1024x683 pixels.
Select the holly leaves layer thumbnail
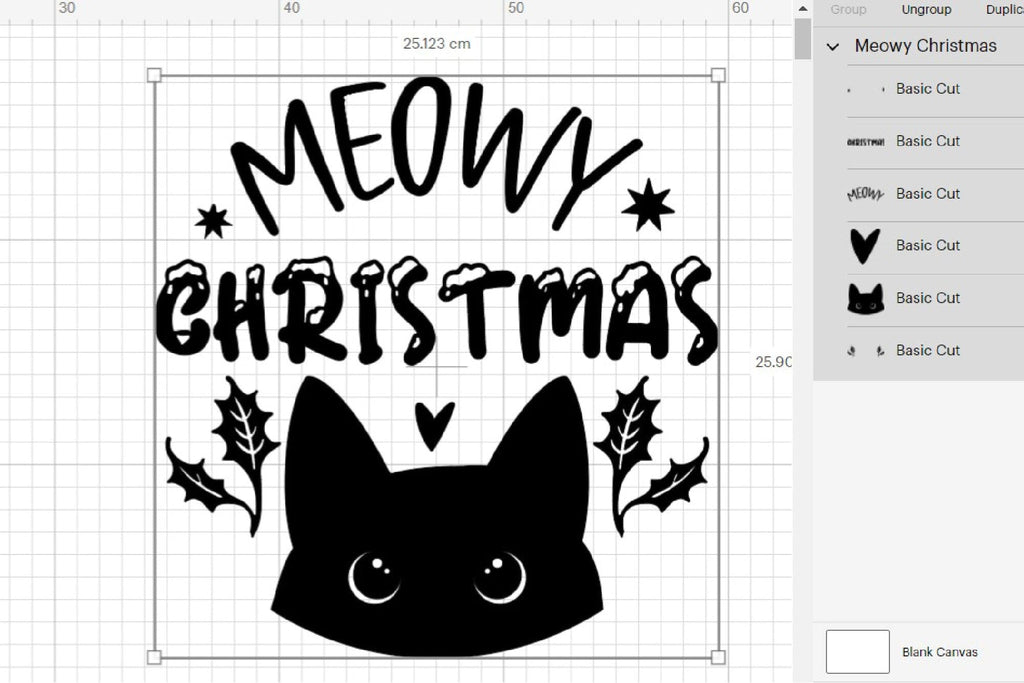point(866,351)
